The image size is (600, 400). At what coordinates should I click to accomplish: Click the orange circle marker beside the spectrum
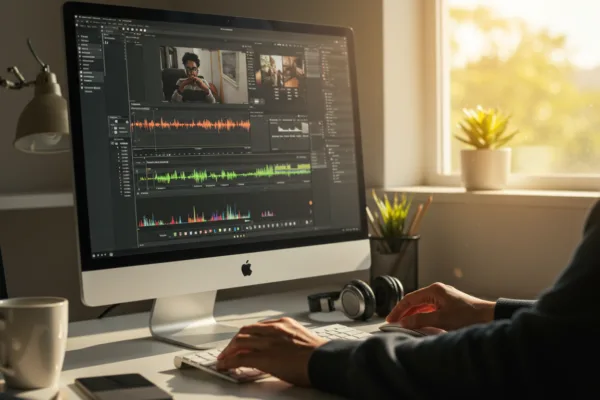310,203
